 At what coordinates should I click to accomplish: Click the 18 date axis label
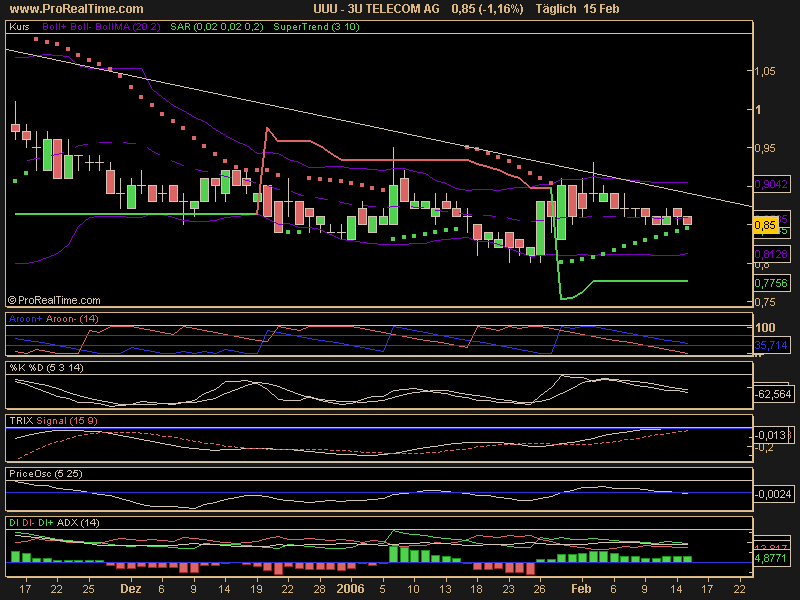477,589
